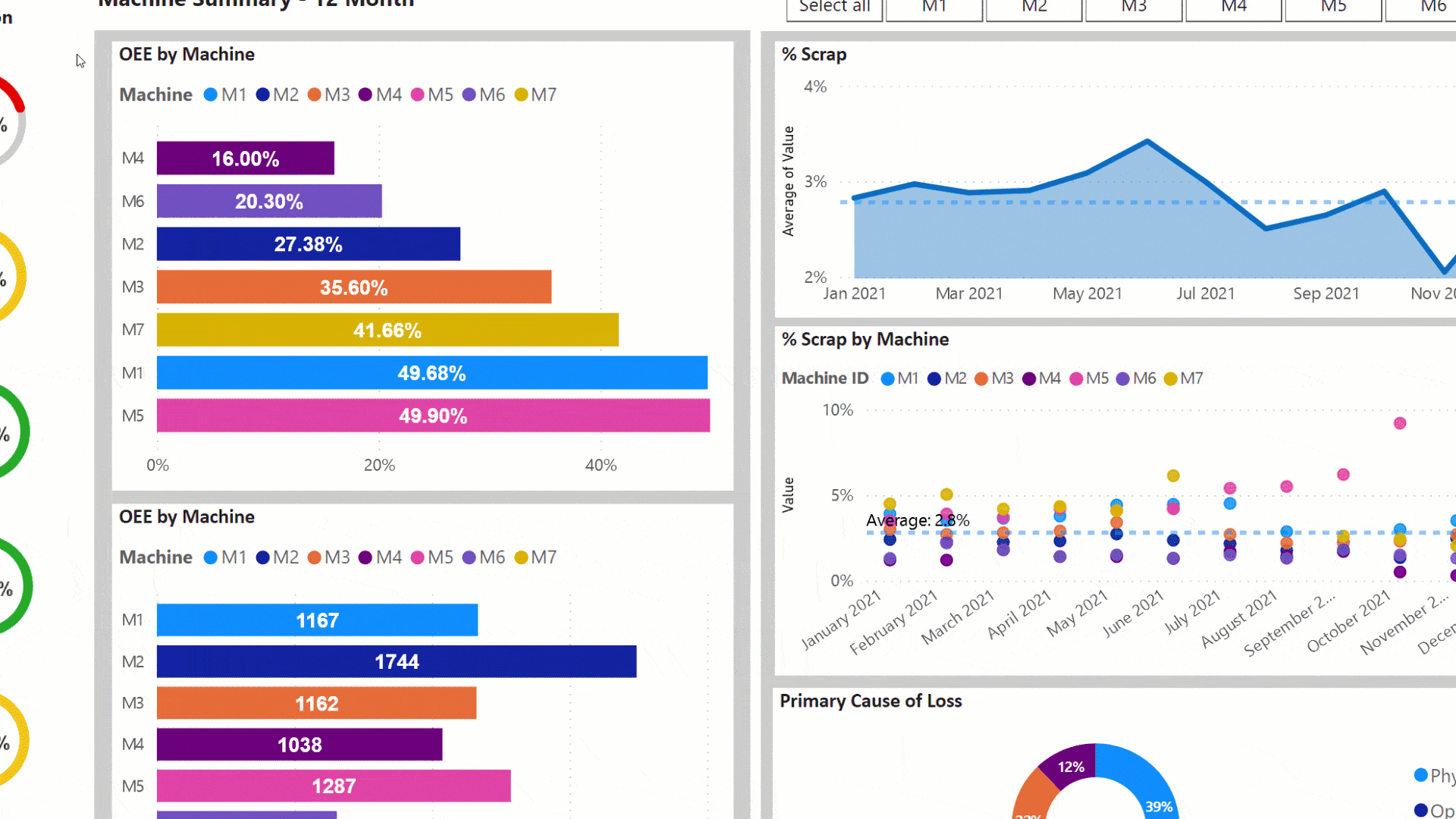The width and height of the screenshot is (1456, 819).
Task: Select the M2 27.38% OEE bar
Action: (x=309, y=244)
